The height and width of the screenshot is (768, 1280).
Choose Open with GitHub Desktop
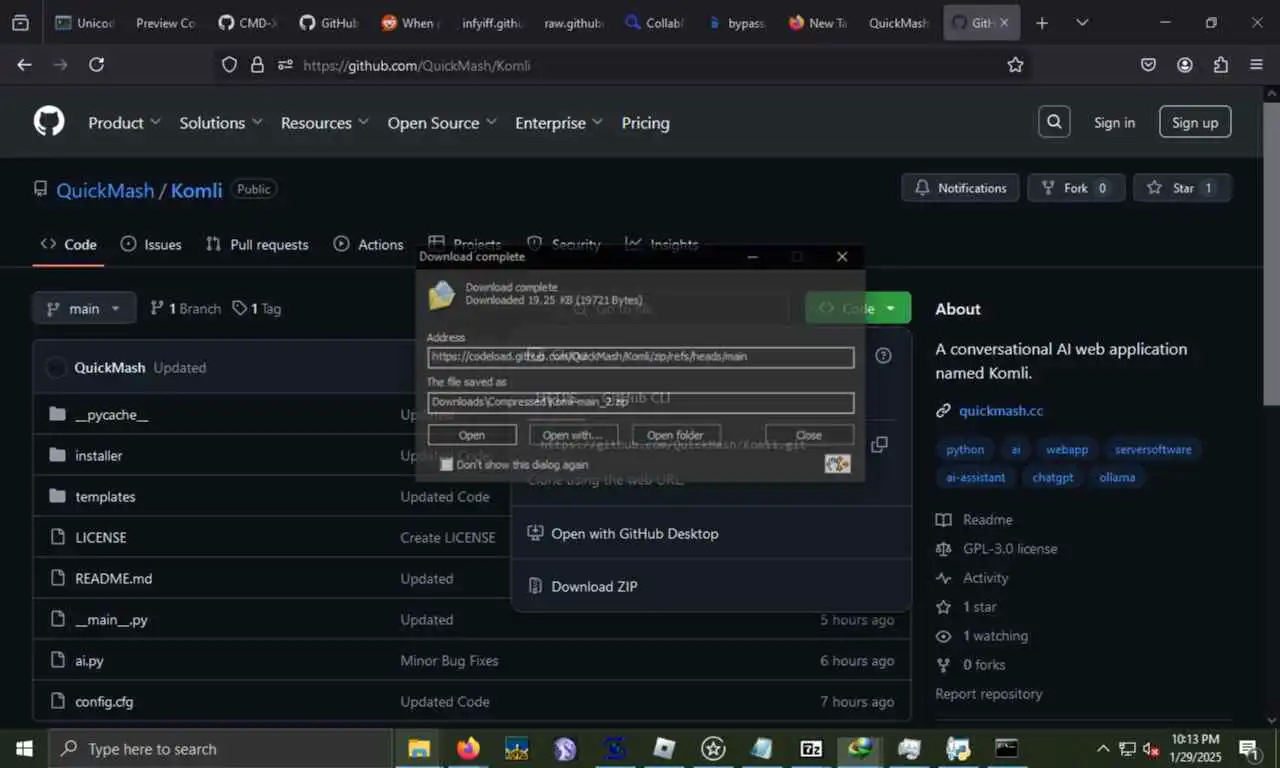623,533
